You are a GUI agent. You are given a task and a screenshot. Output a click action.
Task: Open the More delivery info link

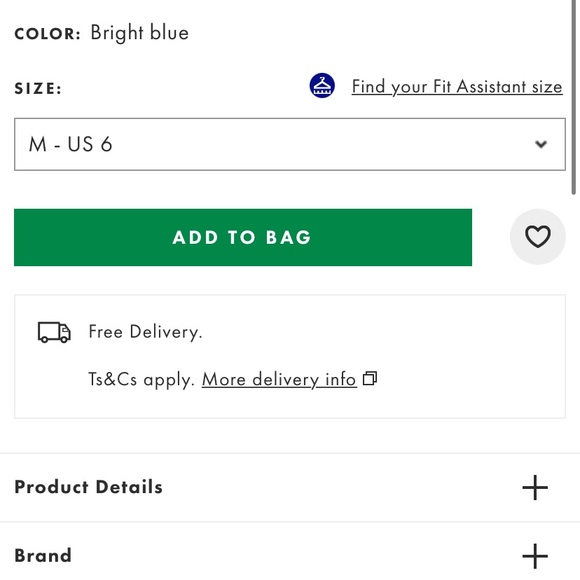(x=279, y=380)
